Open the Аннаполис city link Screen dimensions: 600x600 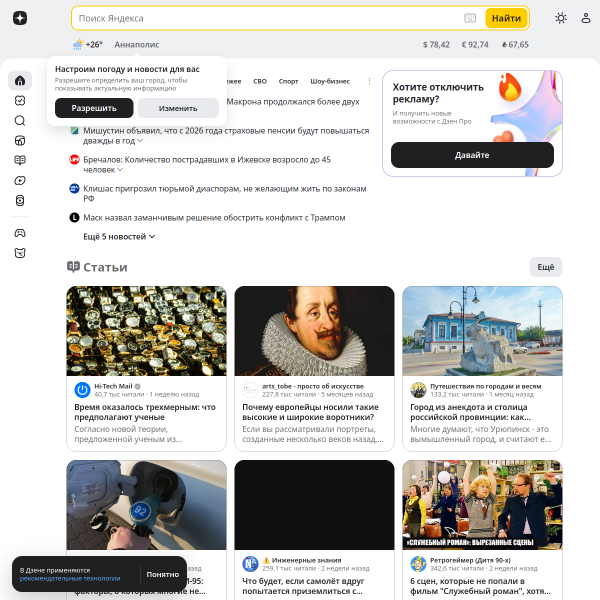(137, 44)
